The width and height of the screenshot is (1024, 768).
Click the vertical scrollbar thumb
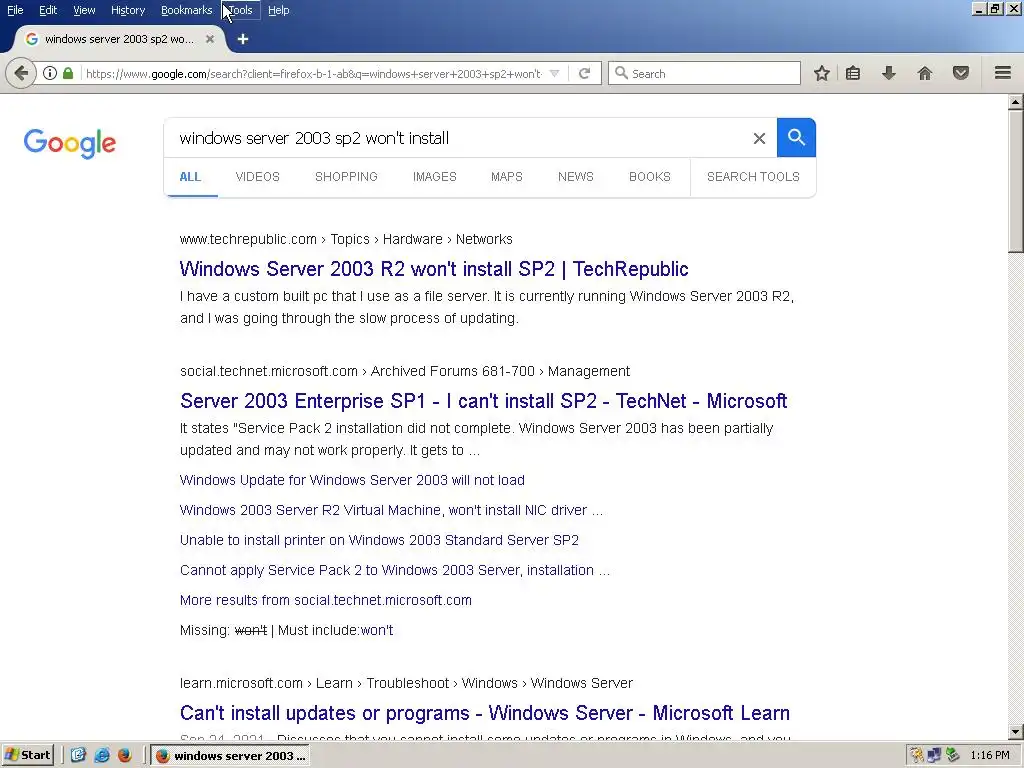(1015, 181)
